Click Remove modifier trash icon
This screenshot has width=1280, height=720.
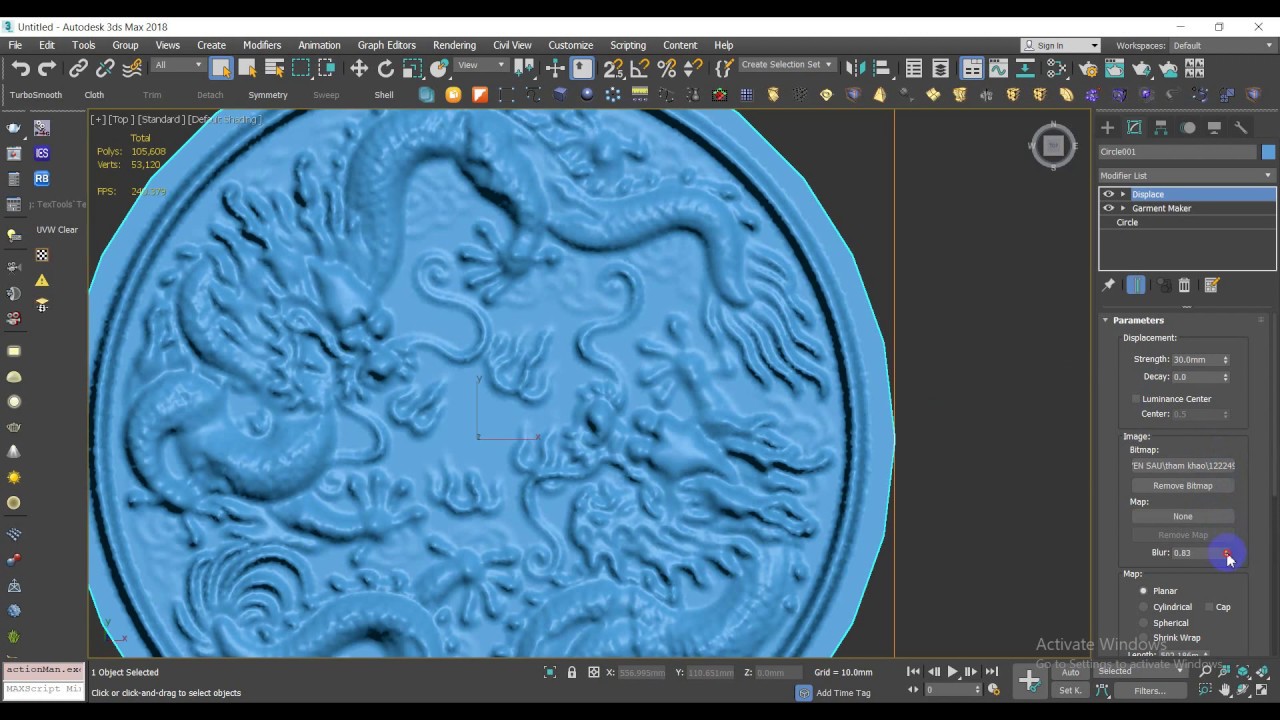[x=1184, y=285]
